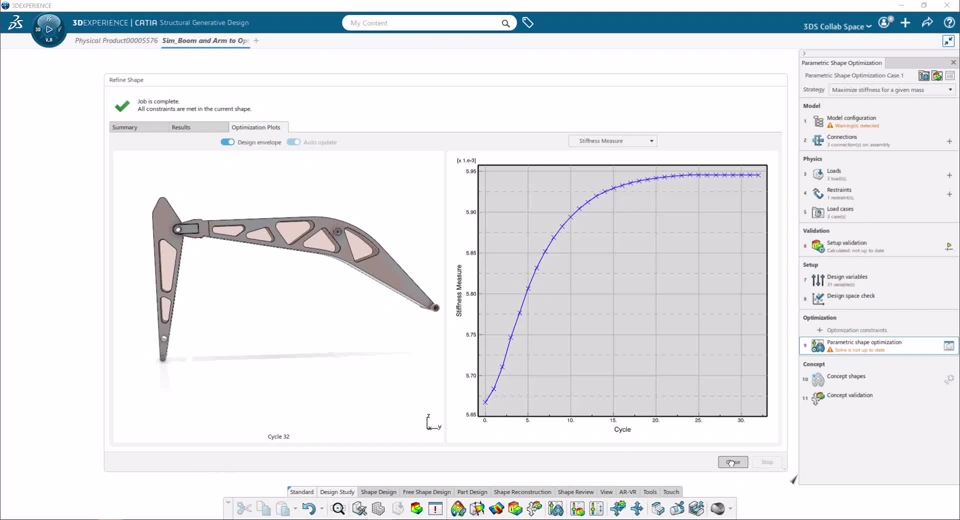Expand the 3DS Collab Space menu
The image size is (960, 520).
tap(837, 26)
